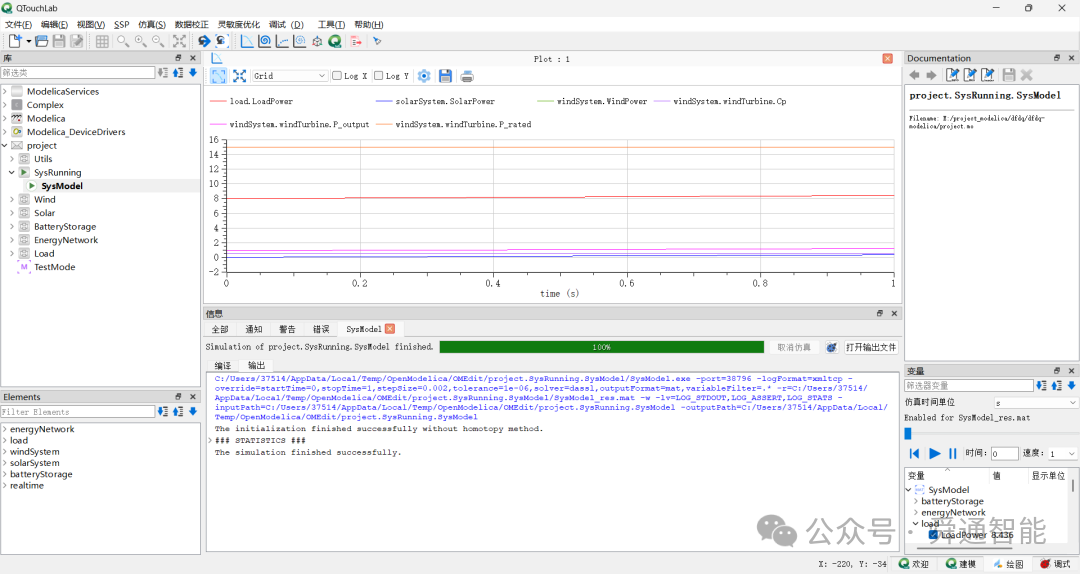Expand batteryStorage in variables tree
The height and width of the screenshot is (574, 1080).
915,501
